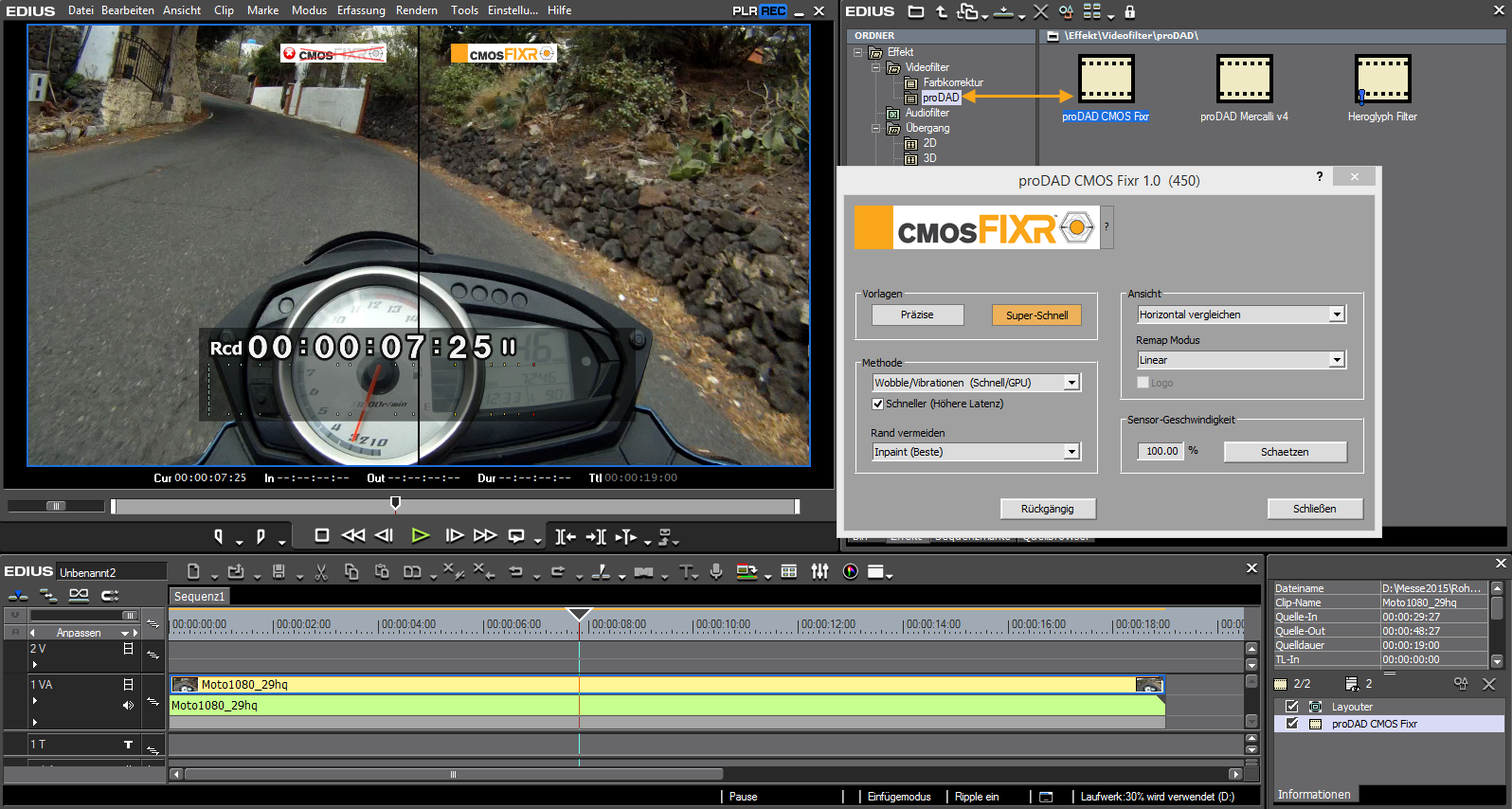This screenshot has width=1512, height=809.
Task: Toggle the 1 T title track button
Action: click(128, 745)
